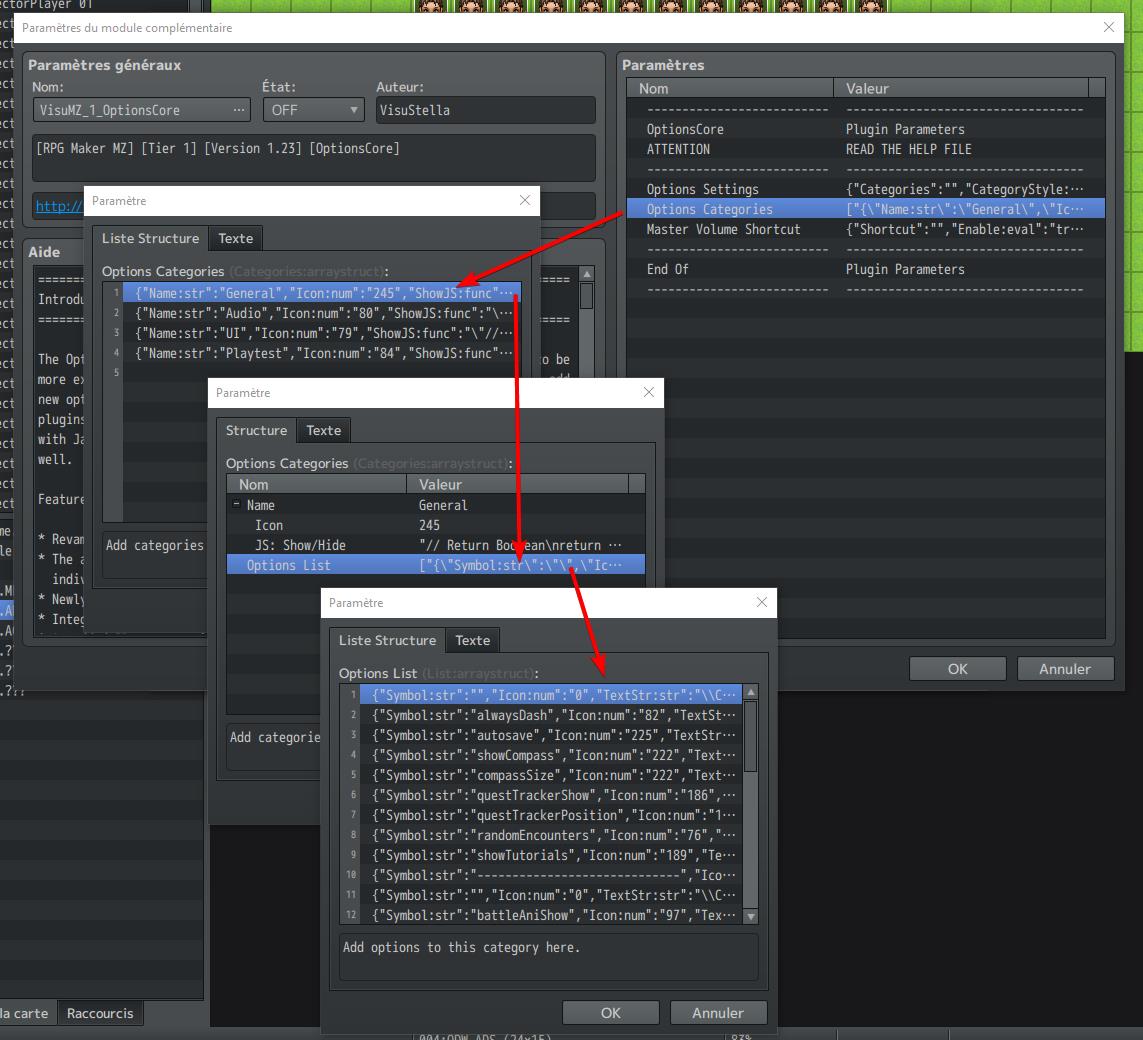The width and height of the screenshot is (1143, 1040).
Task: Close the Options List Paramètre dialog
Action: pos(762,602)
